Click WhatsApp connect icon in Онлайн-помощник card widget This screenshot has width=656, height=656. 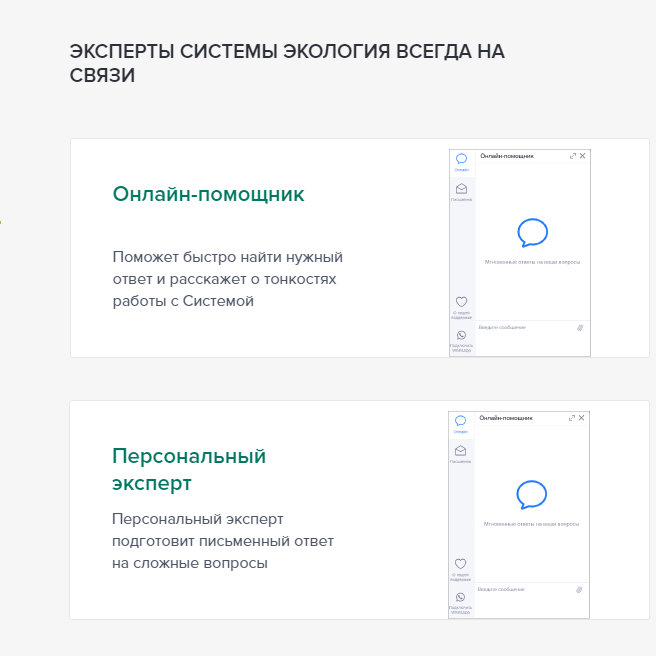coord(461,335)
